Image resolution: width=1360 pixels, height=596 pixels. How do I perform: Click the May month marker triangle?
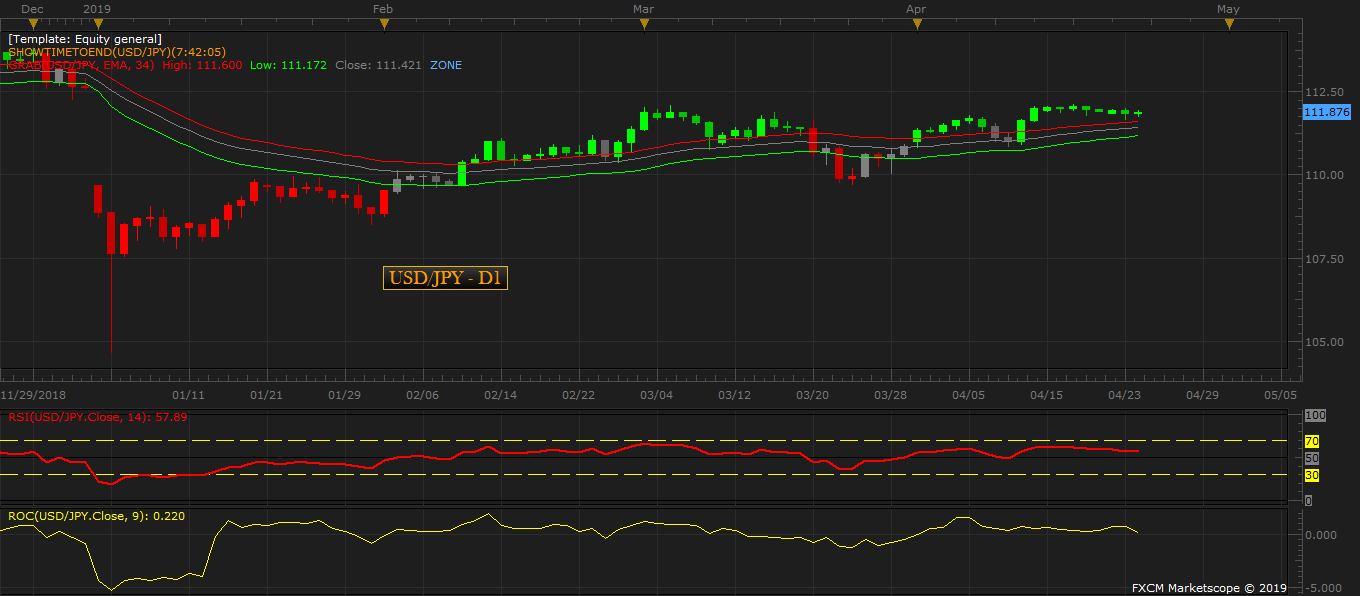(1229, 23)
